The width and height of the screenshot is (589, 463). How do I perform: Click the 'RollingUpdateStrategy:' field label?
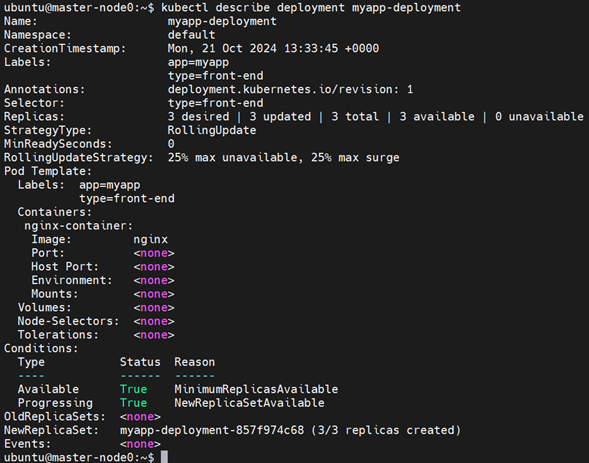(x=79, y=158)
